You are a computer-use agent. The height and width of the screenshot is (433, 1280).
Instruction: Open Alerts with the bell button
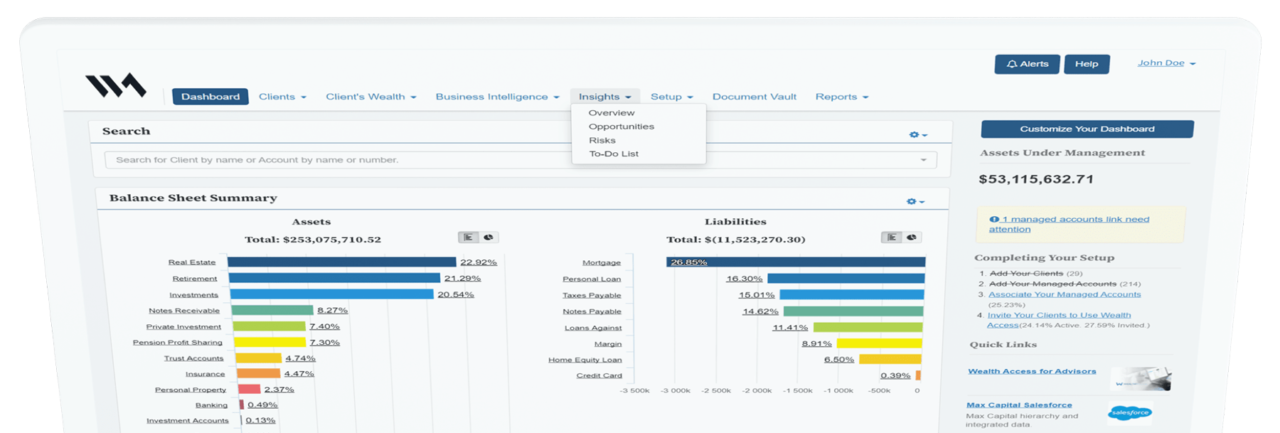(1027, 64)
